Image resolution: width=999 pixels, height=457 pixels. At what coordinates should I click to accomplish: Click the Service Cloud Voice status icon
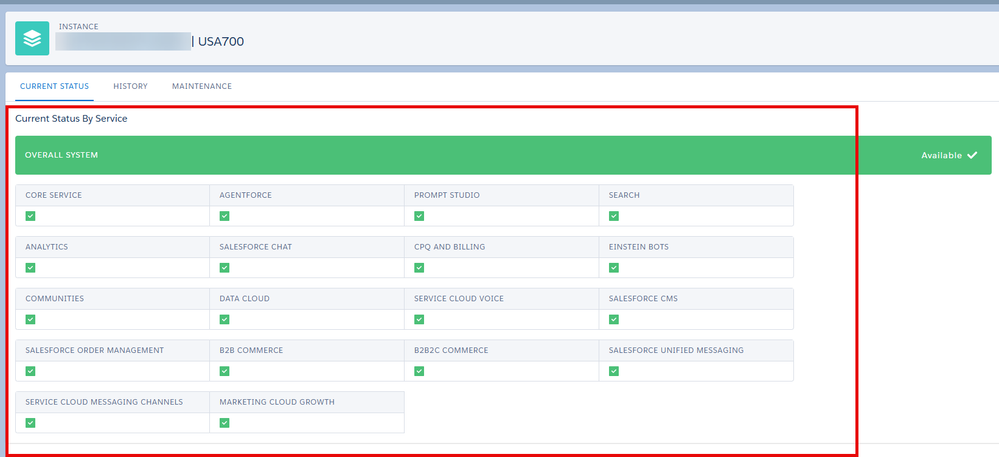[x=419, y=319]
